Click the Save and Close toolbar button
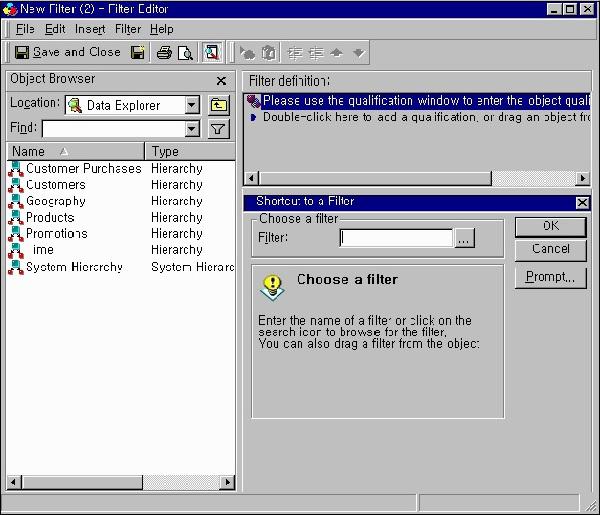This screenshot has width=600, height=515. [67, 52]
